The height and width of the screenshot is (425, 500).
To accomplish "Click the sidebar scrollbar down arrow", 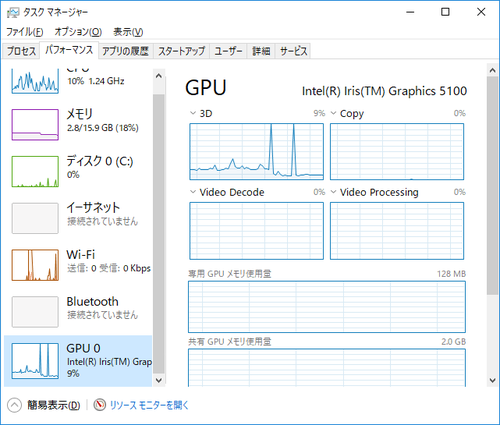I will point(159,380).
